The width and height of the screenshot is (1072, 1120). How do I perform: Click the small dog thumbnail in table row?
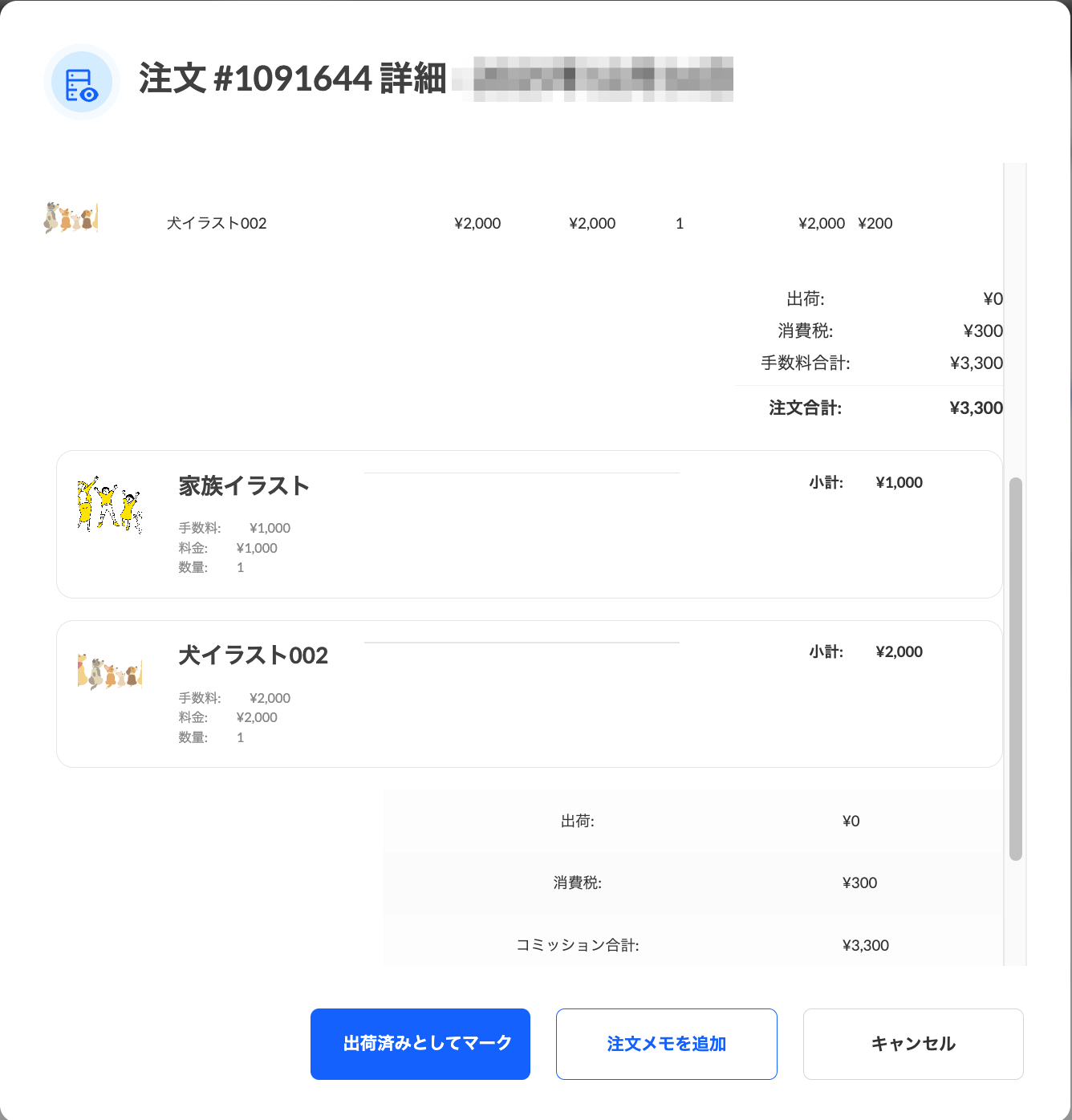(71, 217)
